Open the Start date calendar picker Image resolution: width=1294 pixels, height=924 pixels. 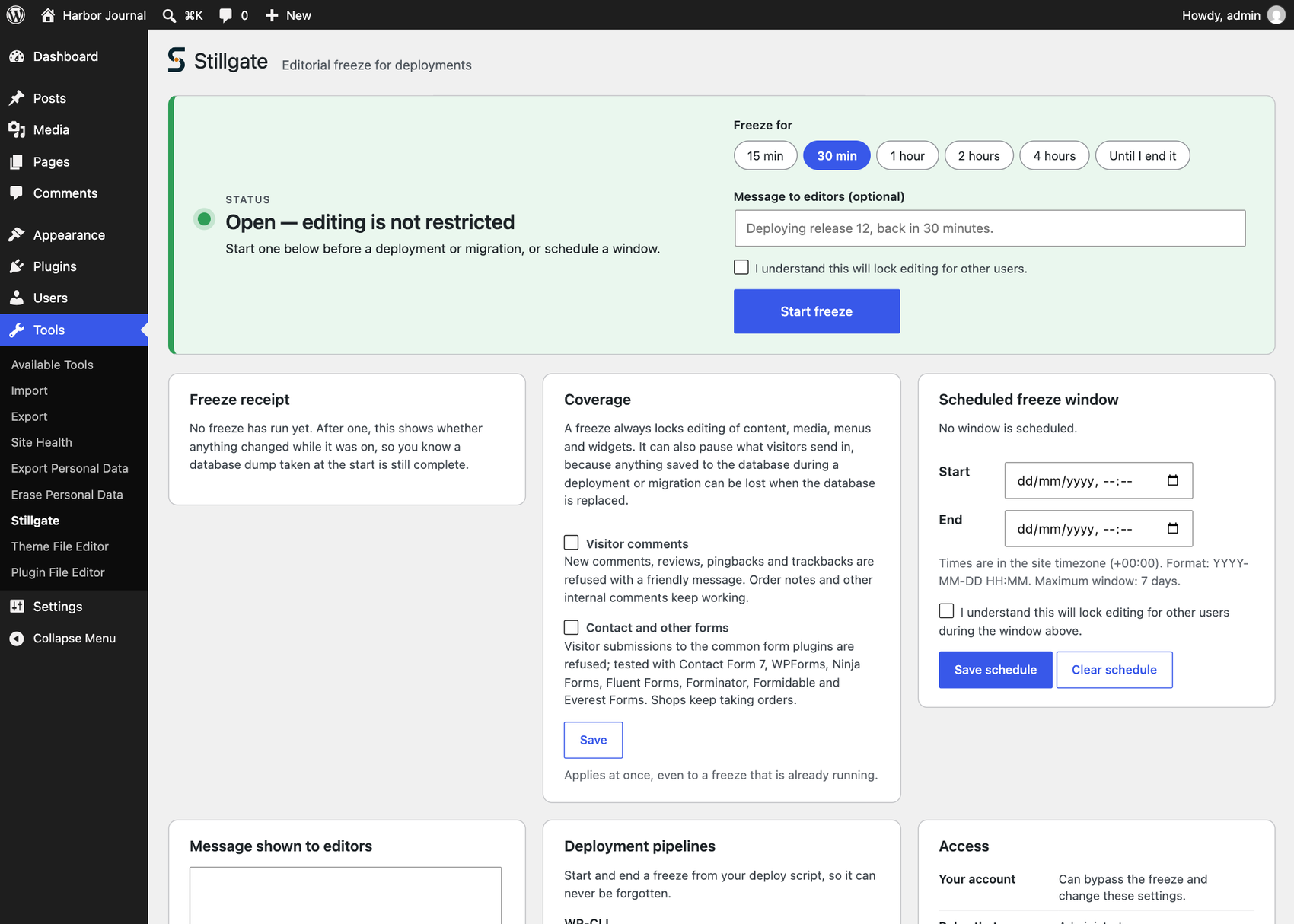tap(1173, 480)
